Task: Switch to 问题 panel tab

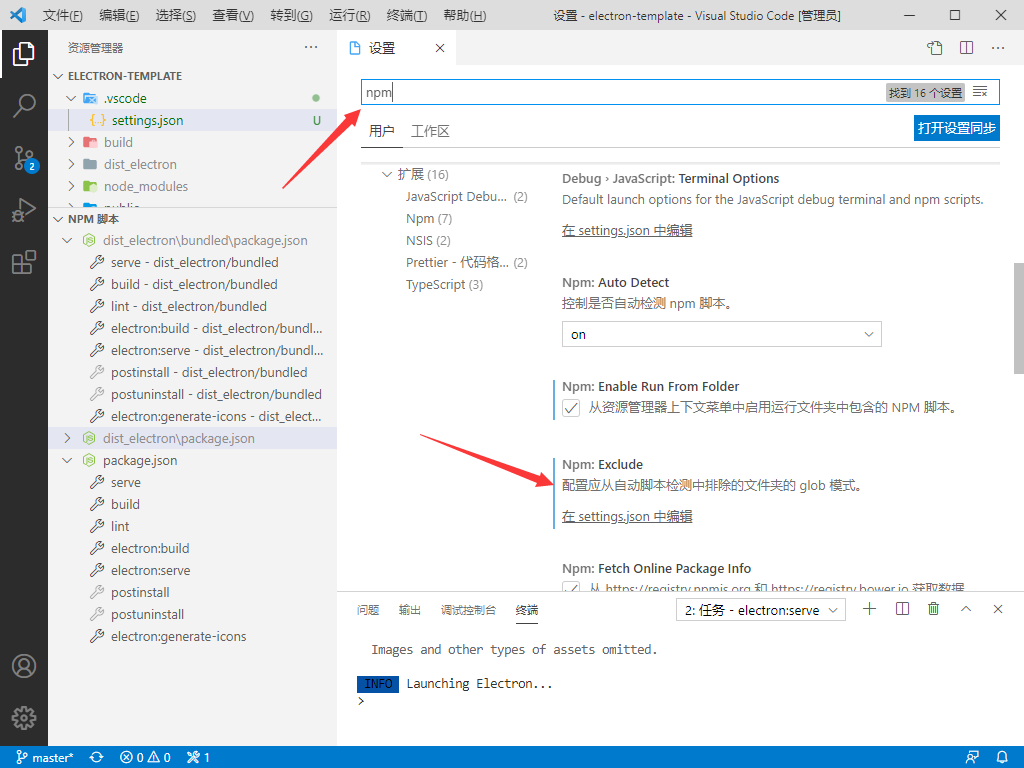Action: pos(368,610)
